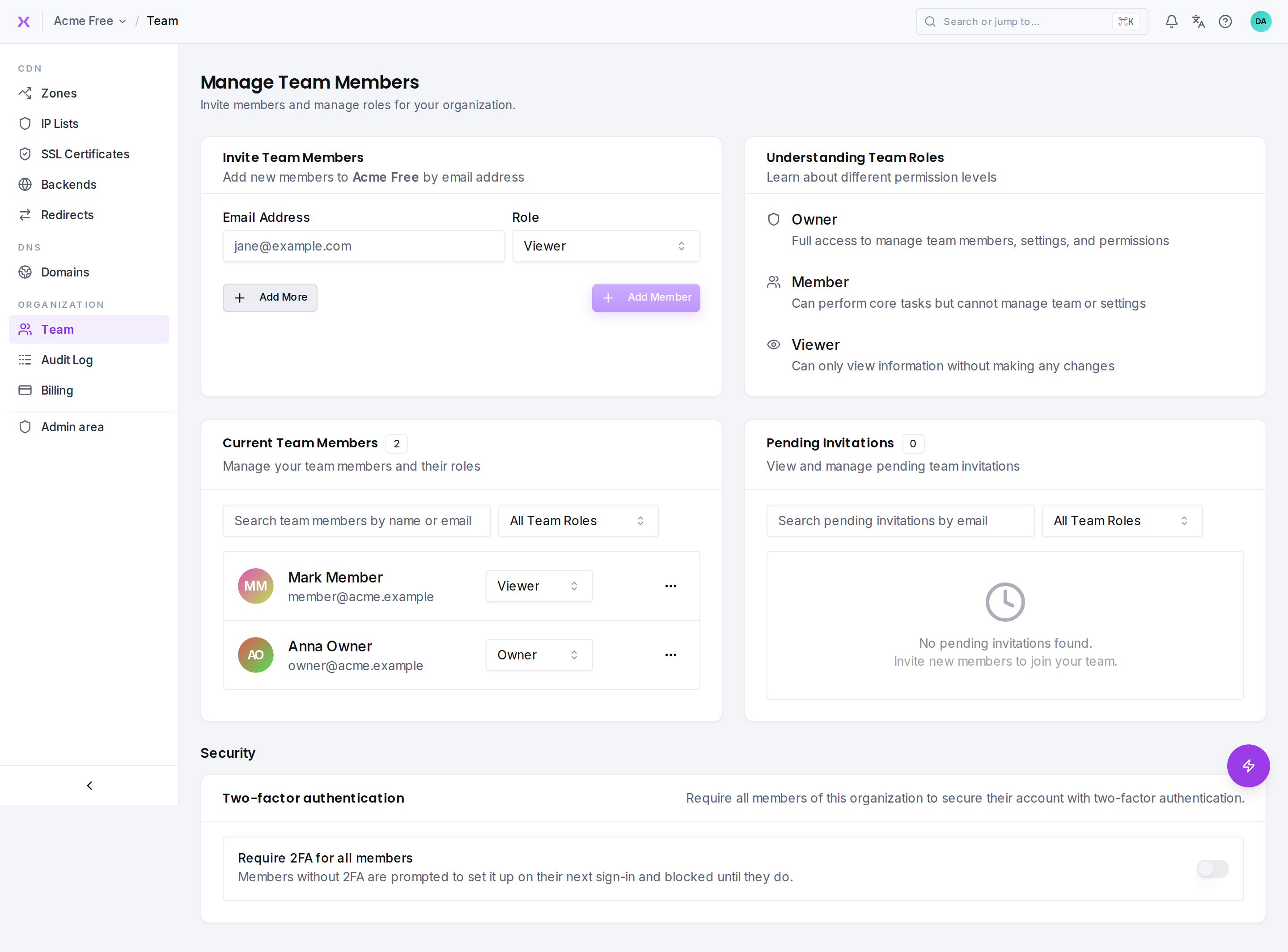
Task: Click member@acme.example email text
Action: pos(360,597)
